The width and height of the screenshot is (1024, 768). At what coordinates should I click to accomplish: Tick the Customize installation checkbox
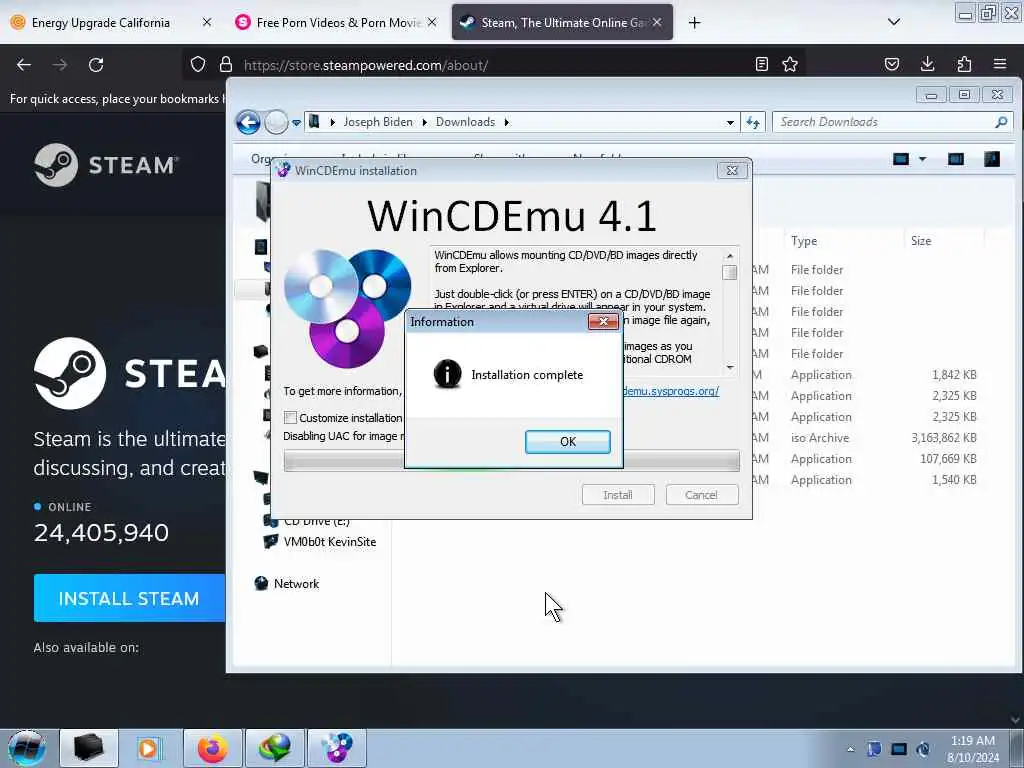[291, 417]
